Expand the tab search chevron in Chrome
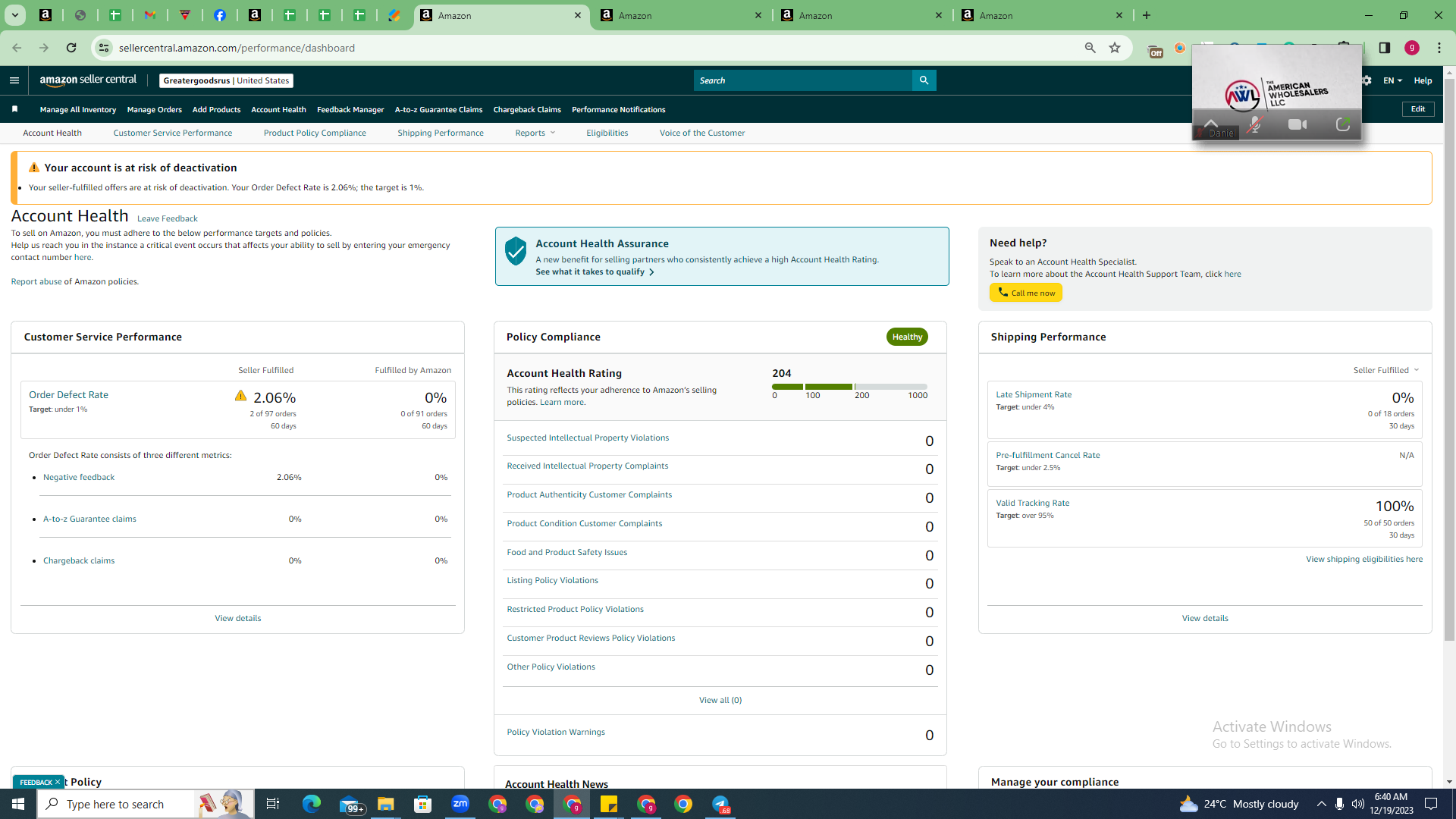The width and height of the screenshot is (1456, 819). tap(14, 15)
